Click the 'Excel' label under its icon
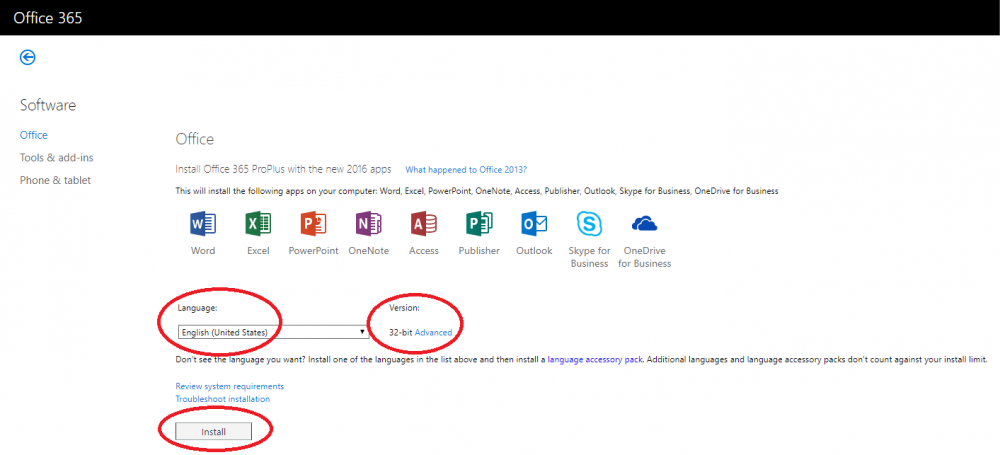Screen dimensions: 1000x455 point(258,251)
